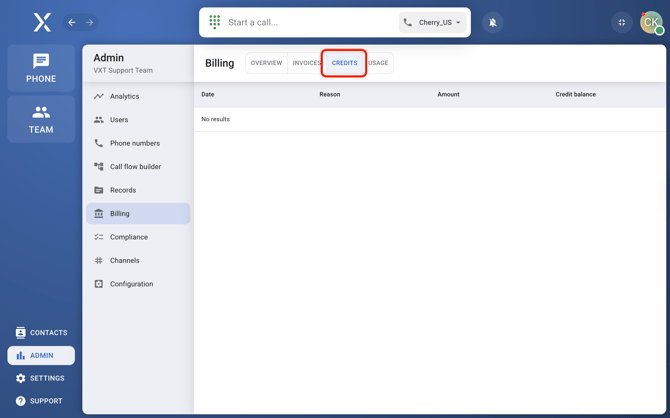Image resolution: width=670 pixels, height=418 pixels.
Task: Click the Channels hash icon
Action: click(99, 260)
